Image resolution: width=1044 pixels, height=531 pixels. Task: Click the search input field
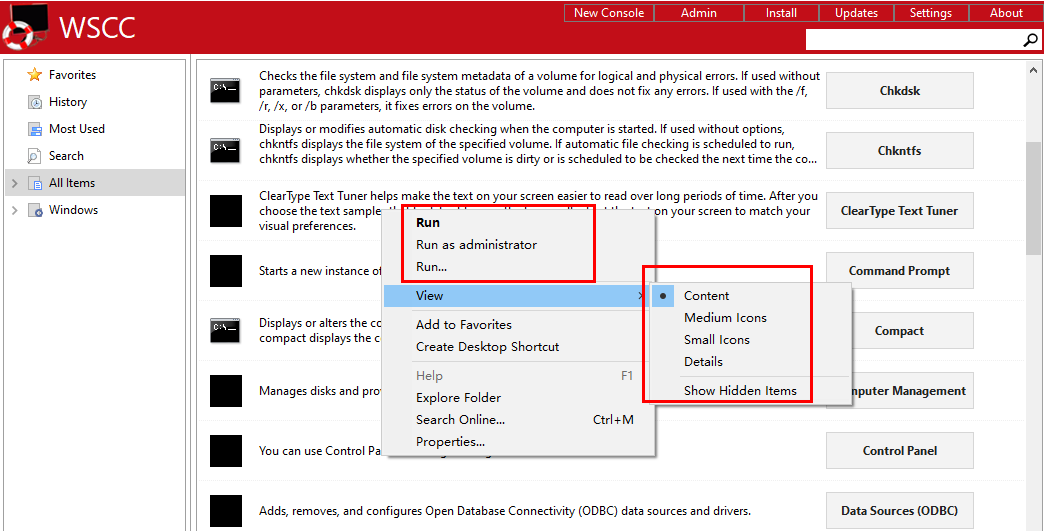(914, 40)
